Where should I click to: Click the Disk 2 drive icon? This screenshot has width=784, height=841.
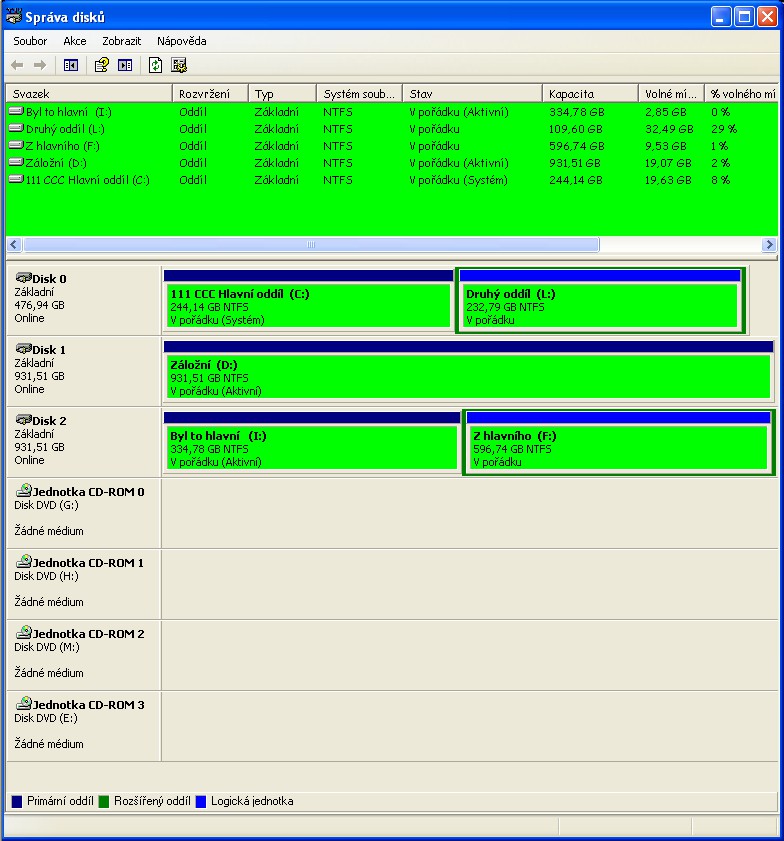[x=23, y=420]
